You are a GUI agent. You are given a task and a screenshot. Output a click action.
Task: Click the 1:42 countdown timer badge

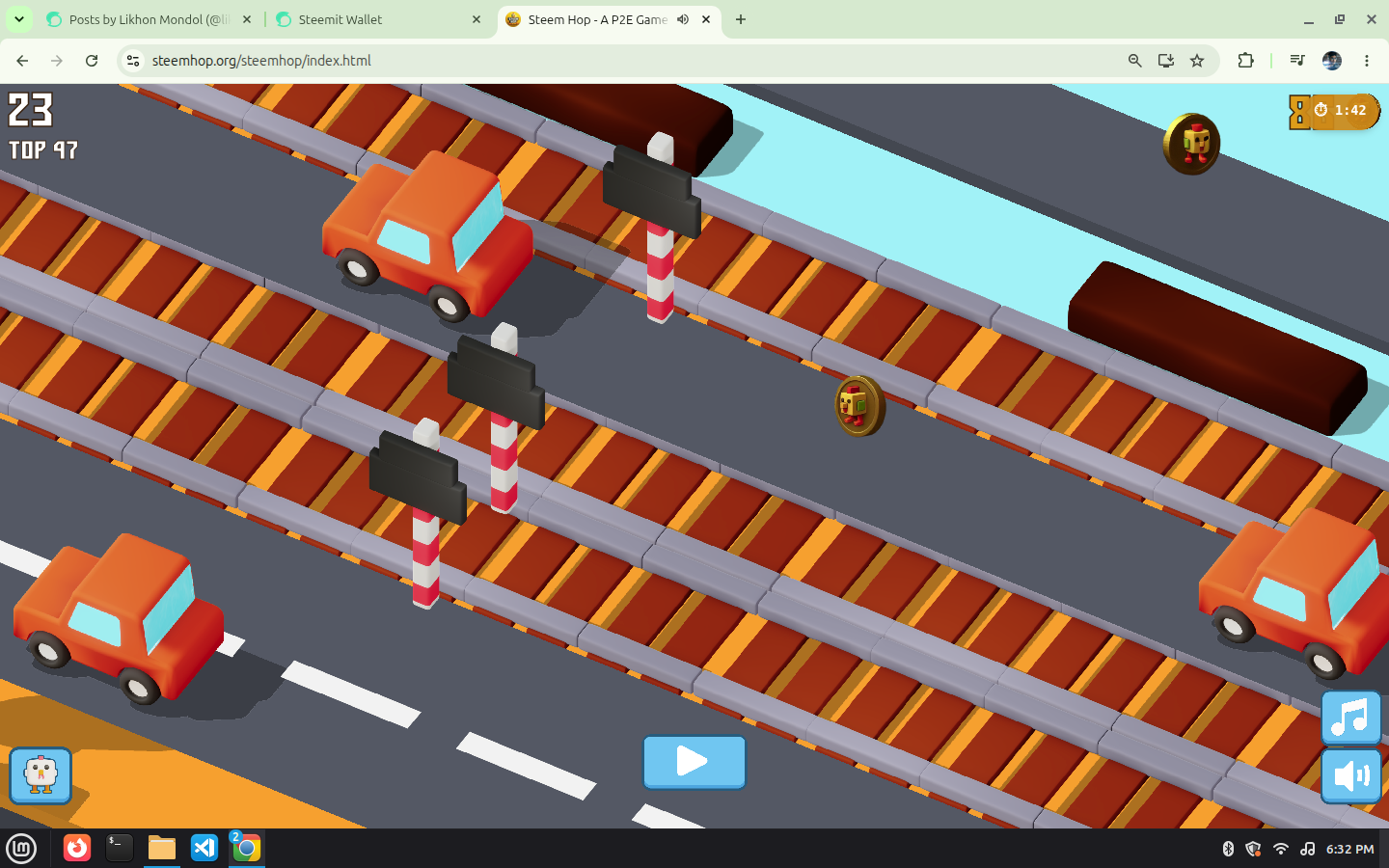(1336, 111)
